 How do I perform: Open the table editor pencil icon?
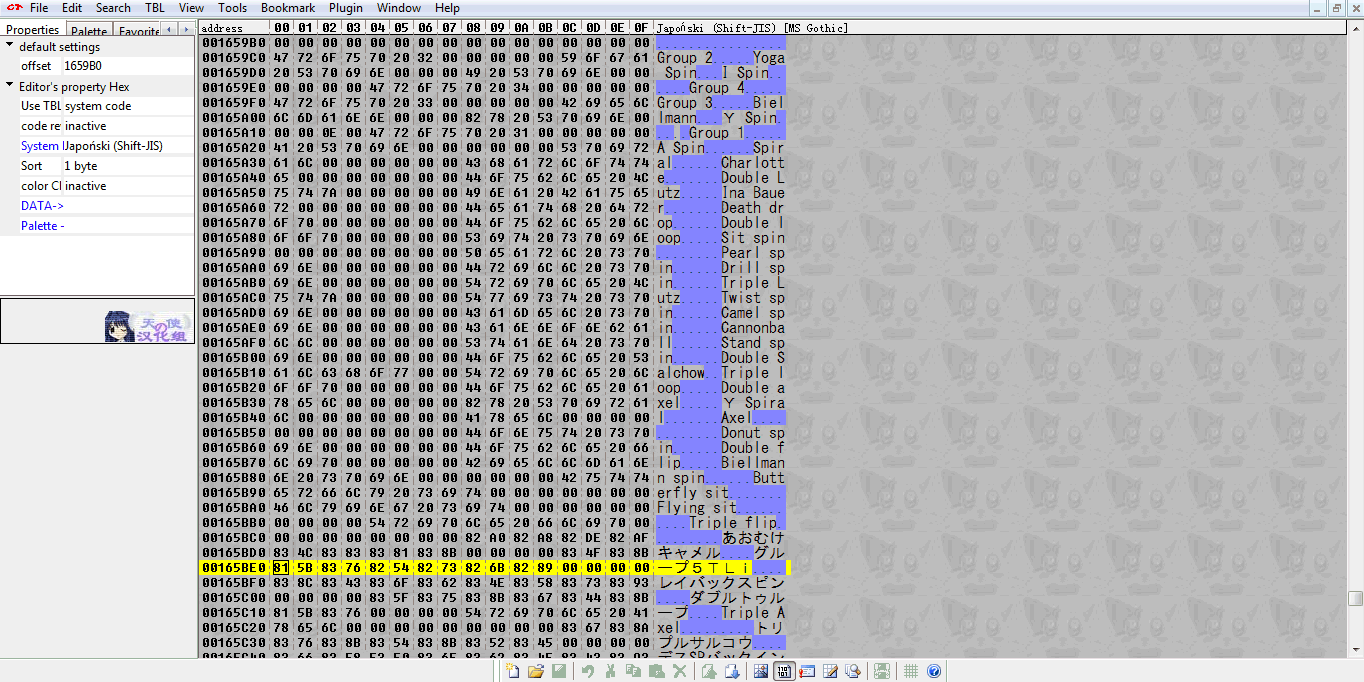pyautogui.click(x=830, y=671)
